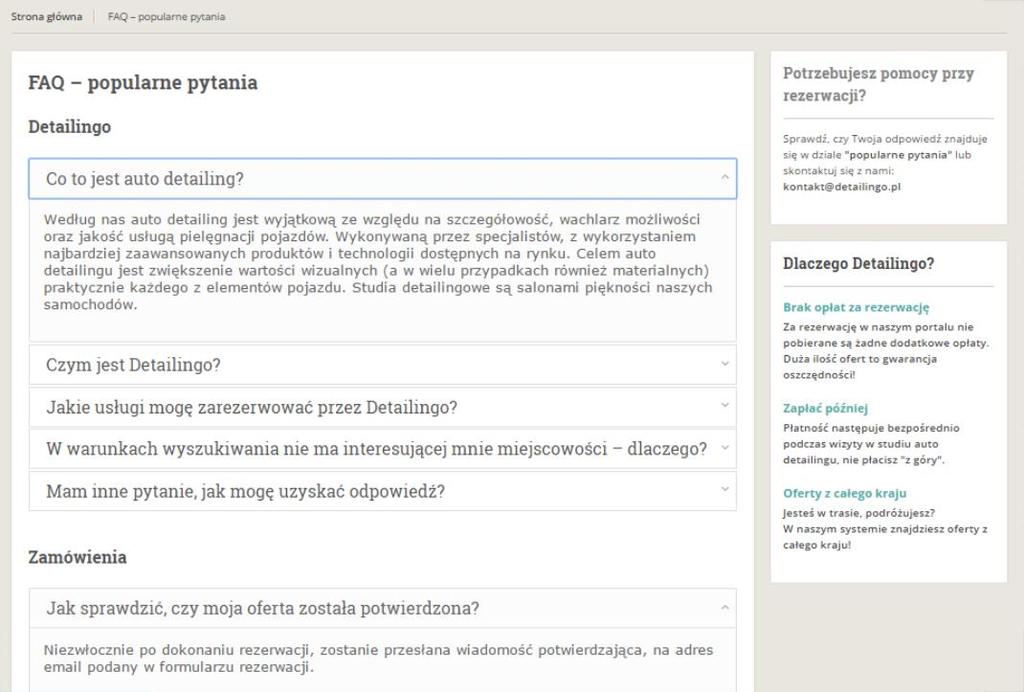The height and width of the screenshot is (692, 1024).
Task: Click chevron icon beside 'Mam inne pytanie'
Action: coord(724,489)
